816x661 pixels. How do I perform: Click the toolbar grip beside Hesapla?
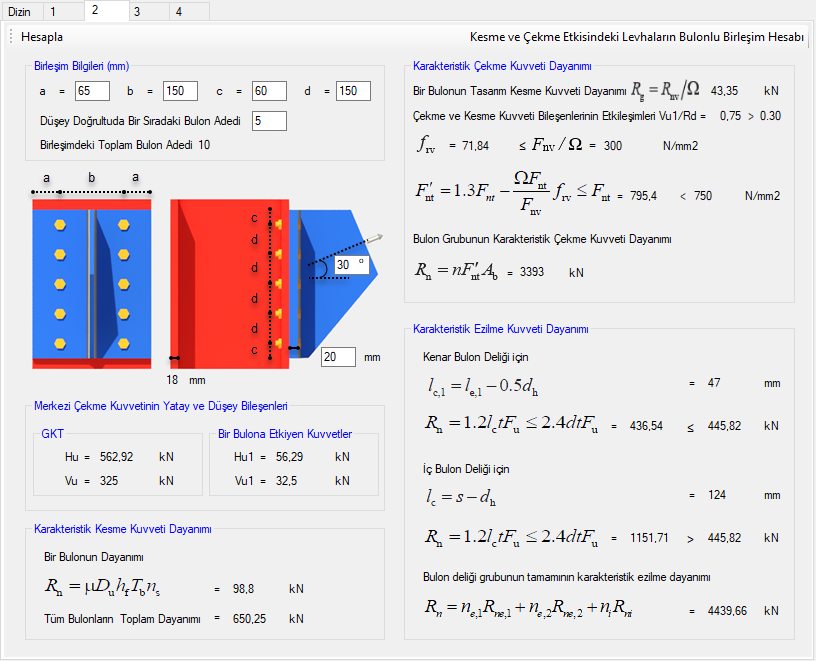tap(11, 37)
